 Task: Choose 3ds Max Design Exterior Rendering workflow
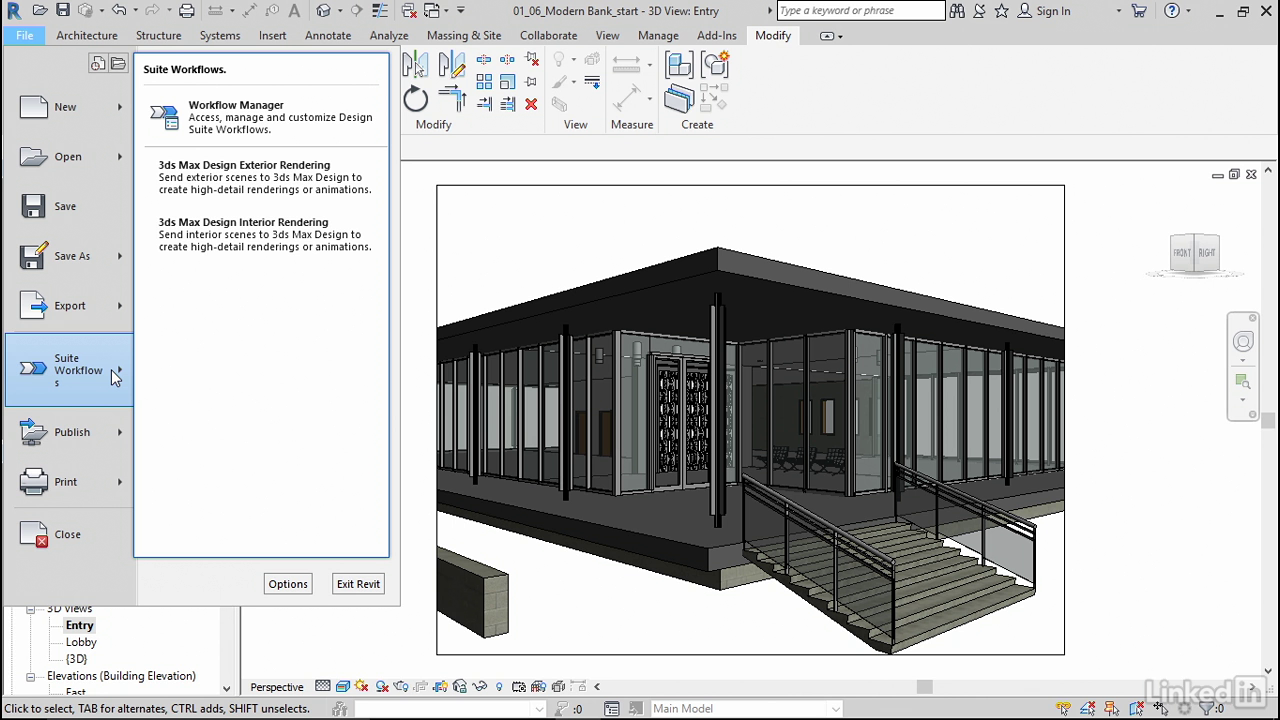[264, 177]
